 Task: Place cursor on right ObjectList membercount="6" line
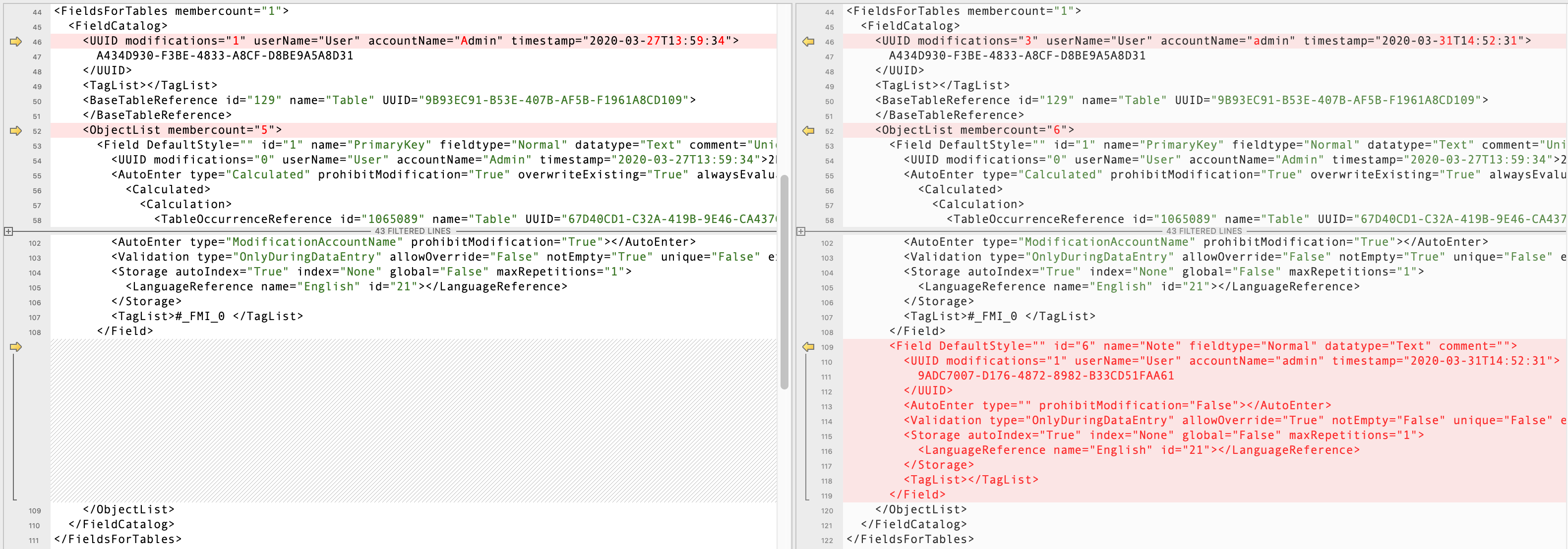pos(974,130)
